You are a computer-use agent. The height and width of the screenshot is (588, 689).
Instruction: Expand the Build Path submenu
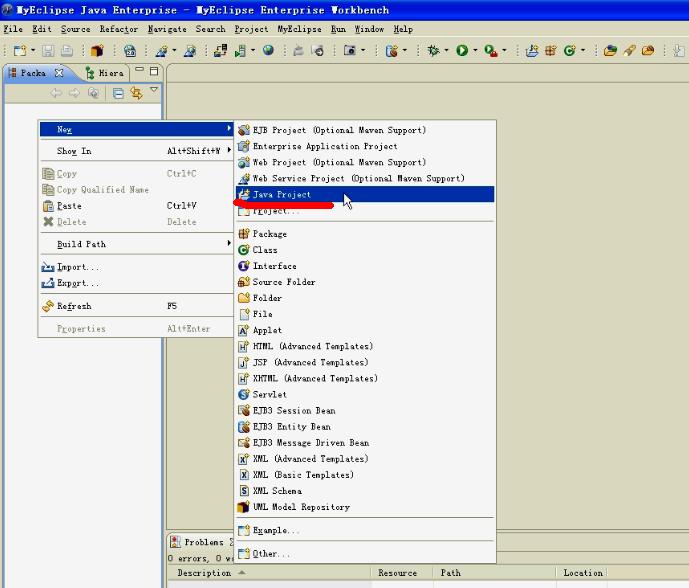pyautogui.click(x=136, y=244)
